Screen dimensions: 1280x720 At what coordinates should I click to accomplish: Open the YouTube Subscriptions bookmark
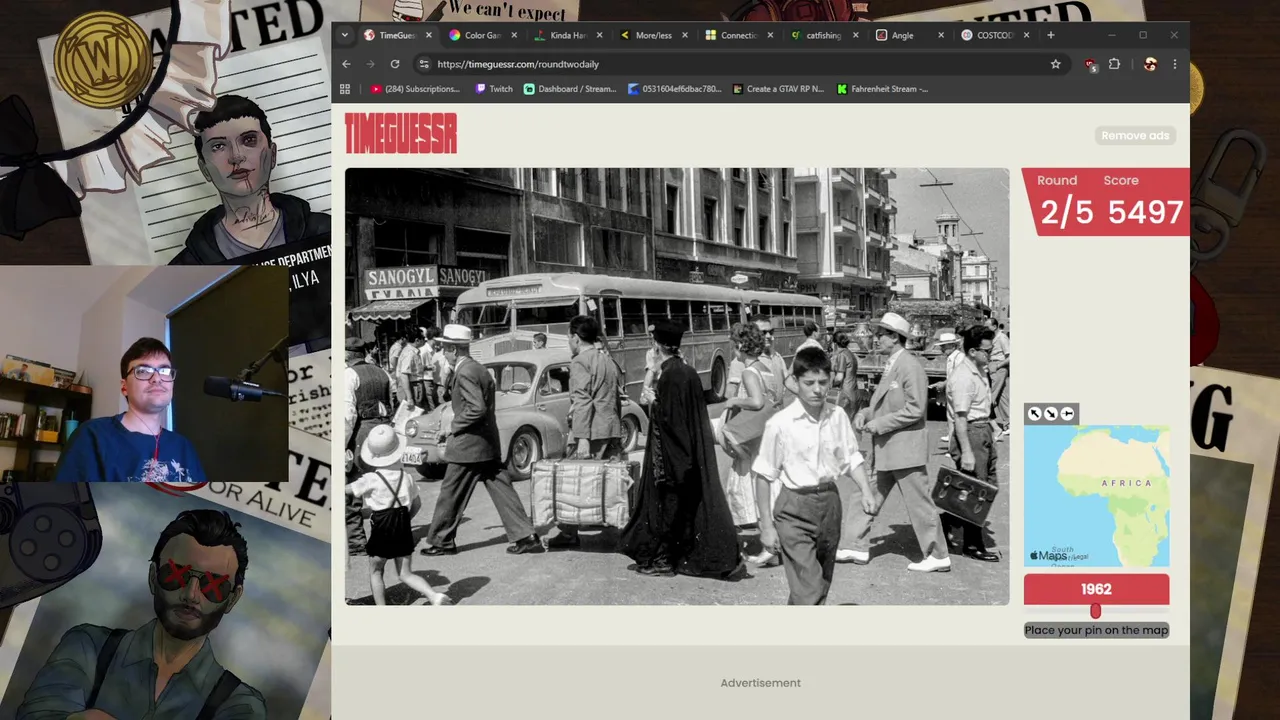[x=415, y=89]
